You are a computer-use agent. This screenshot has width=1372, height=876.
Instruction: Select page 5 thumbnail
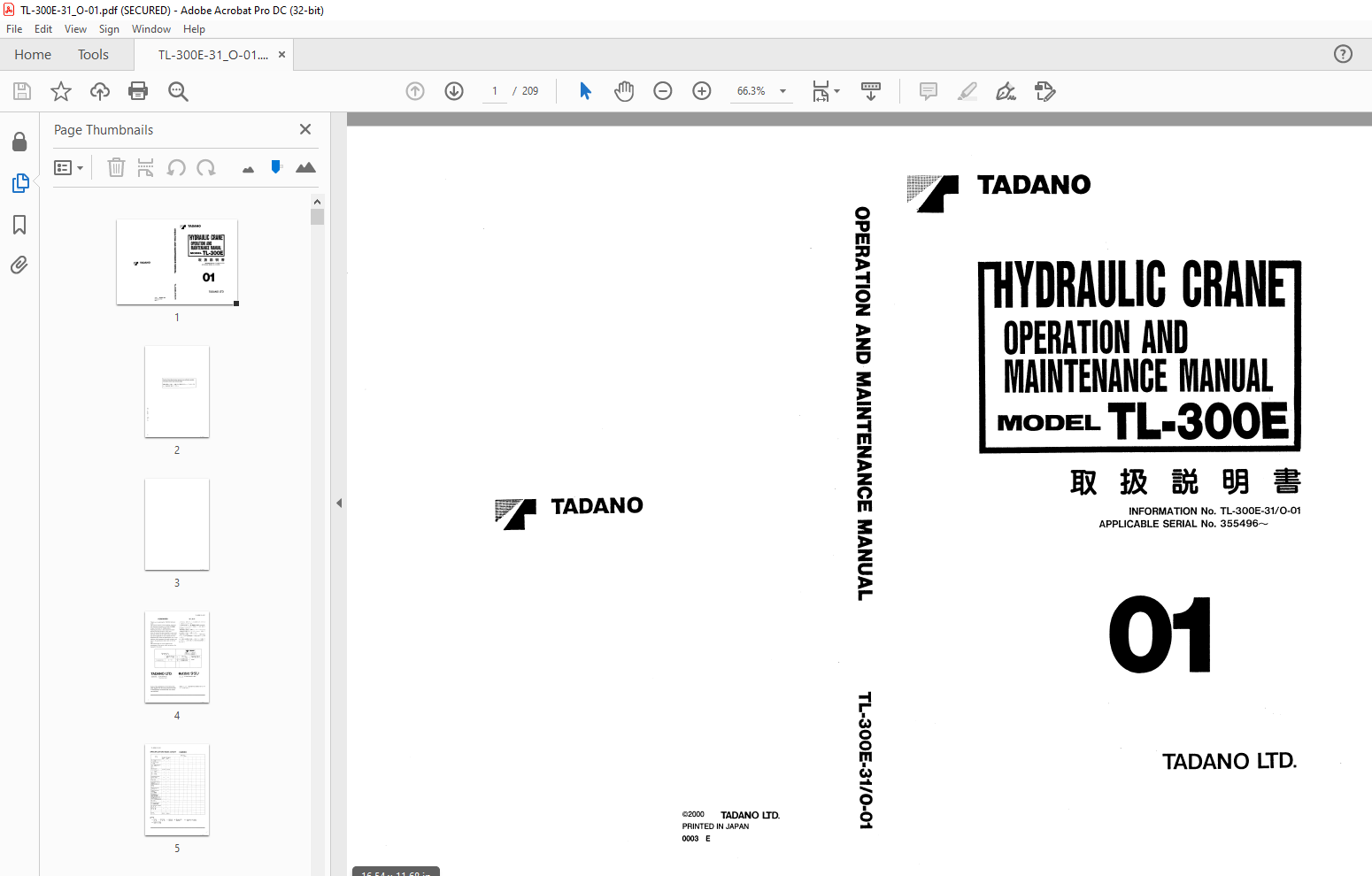(177, 790)
